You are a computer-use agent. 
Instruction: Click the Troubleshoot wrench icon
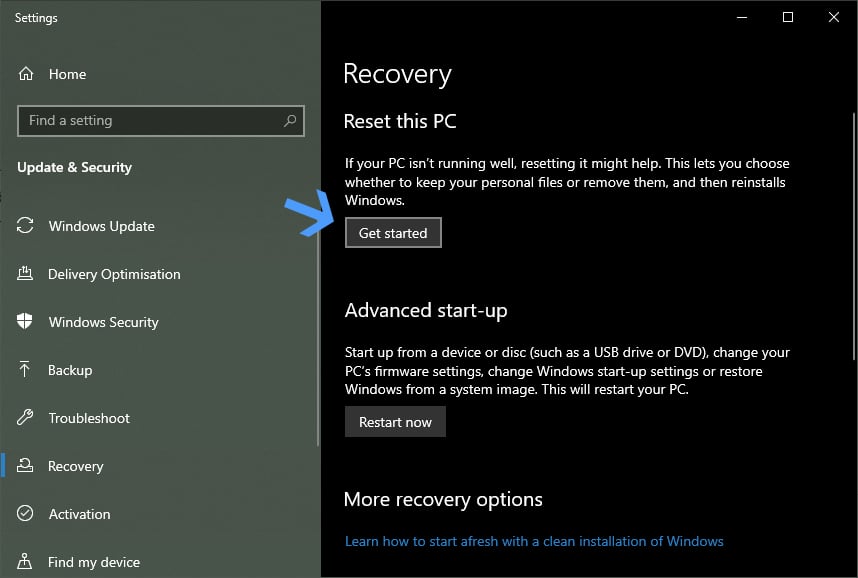(x=24, y=418)
